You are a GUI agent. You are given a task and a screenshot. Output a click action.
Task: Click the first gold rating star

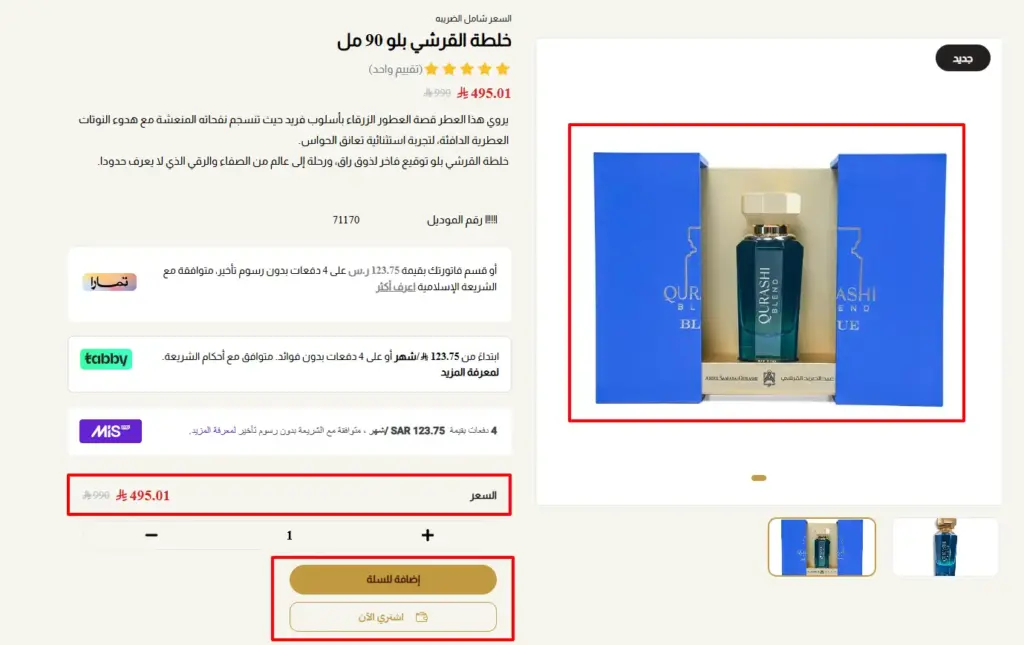click(x=502, y=69)
